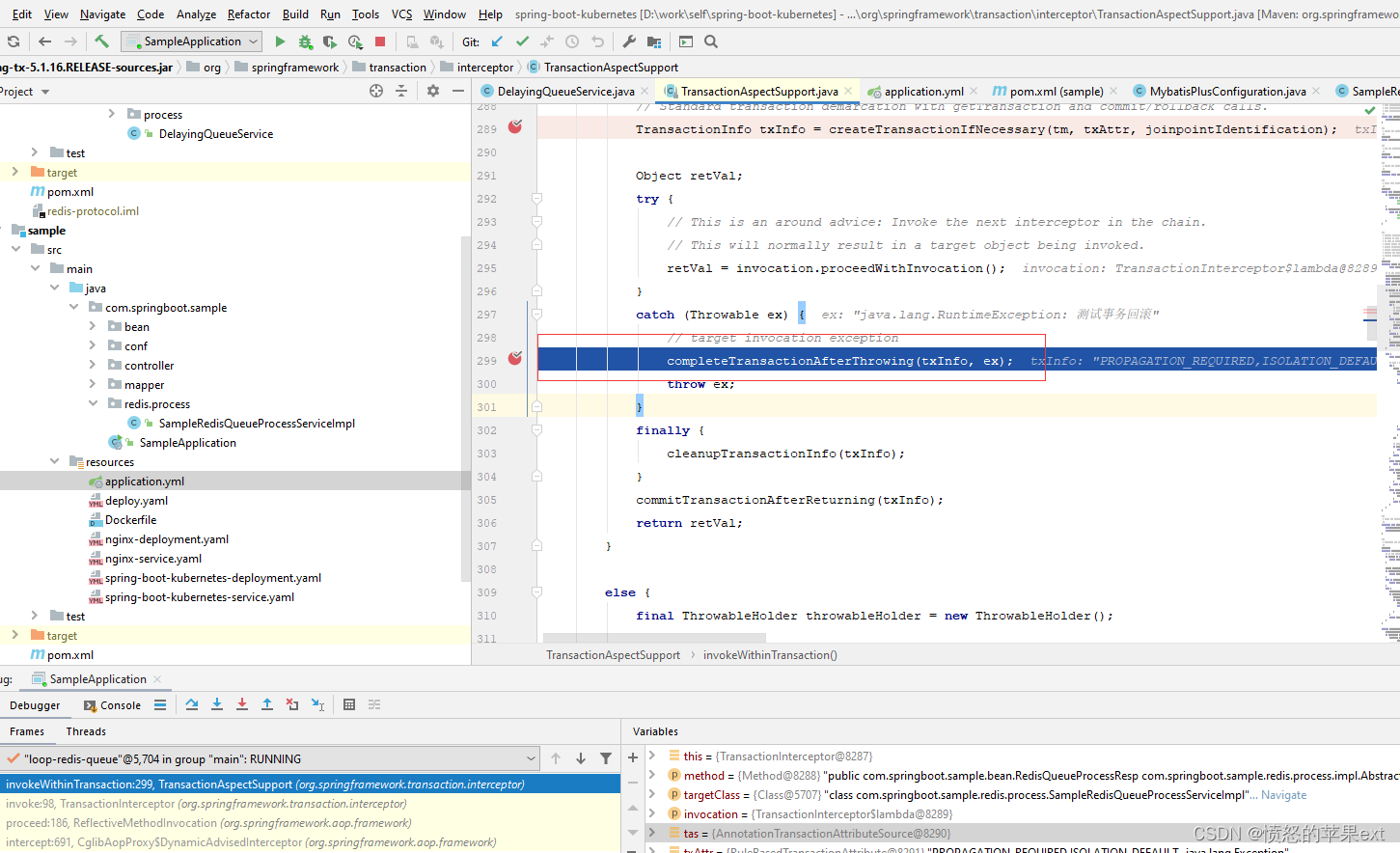Collapse all in Project panel
Image resolution: width=1400 pixels, height=853 pixels.
(x=401, y=91)
